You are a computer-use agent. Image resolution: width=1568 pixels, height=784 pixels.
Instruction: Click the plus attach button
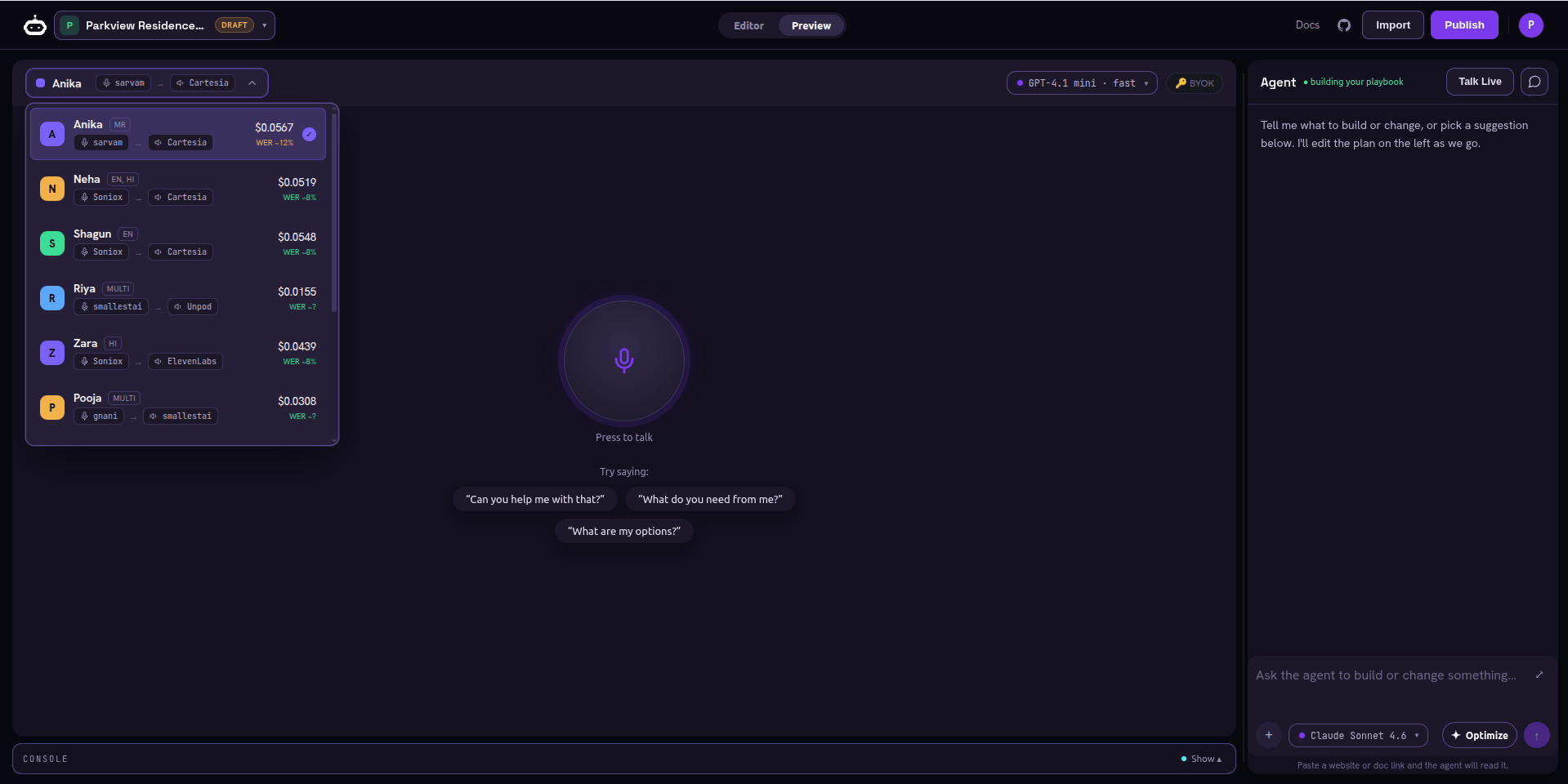point(1269,735)
